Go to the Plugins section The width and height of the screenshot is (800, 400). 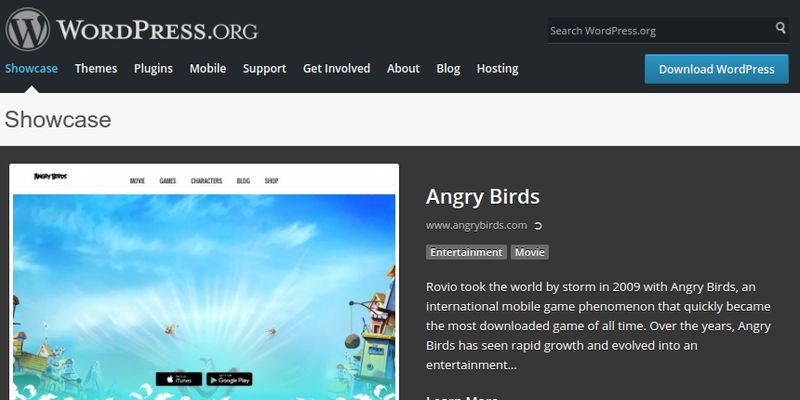[153, 68]
